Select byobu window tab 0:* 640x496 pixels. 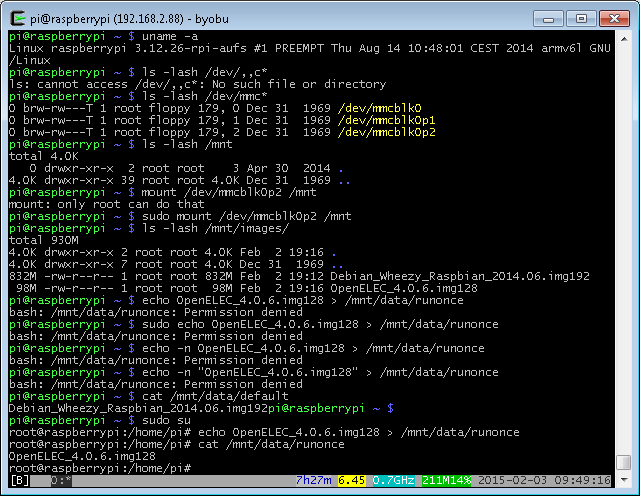pos(61,480)
